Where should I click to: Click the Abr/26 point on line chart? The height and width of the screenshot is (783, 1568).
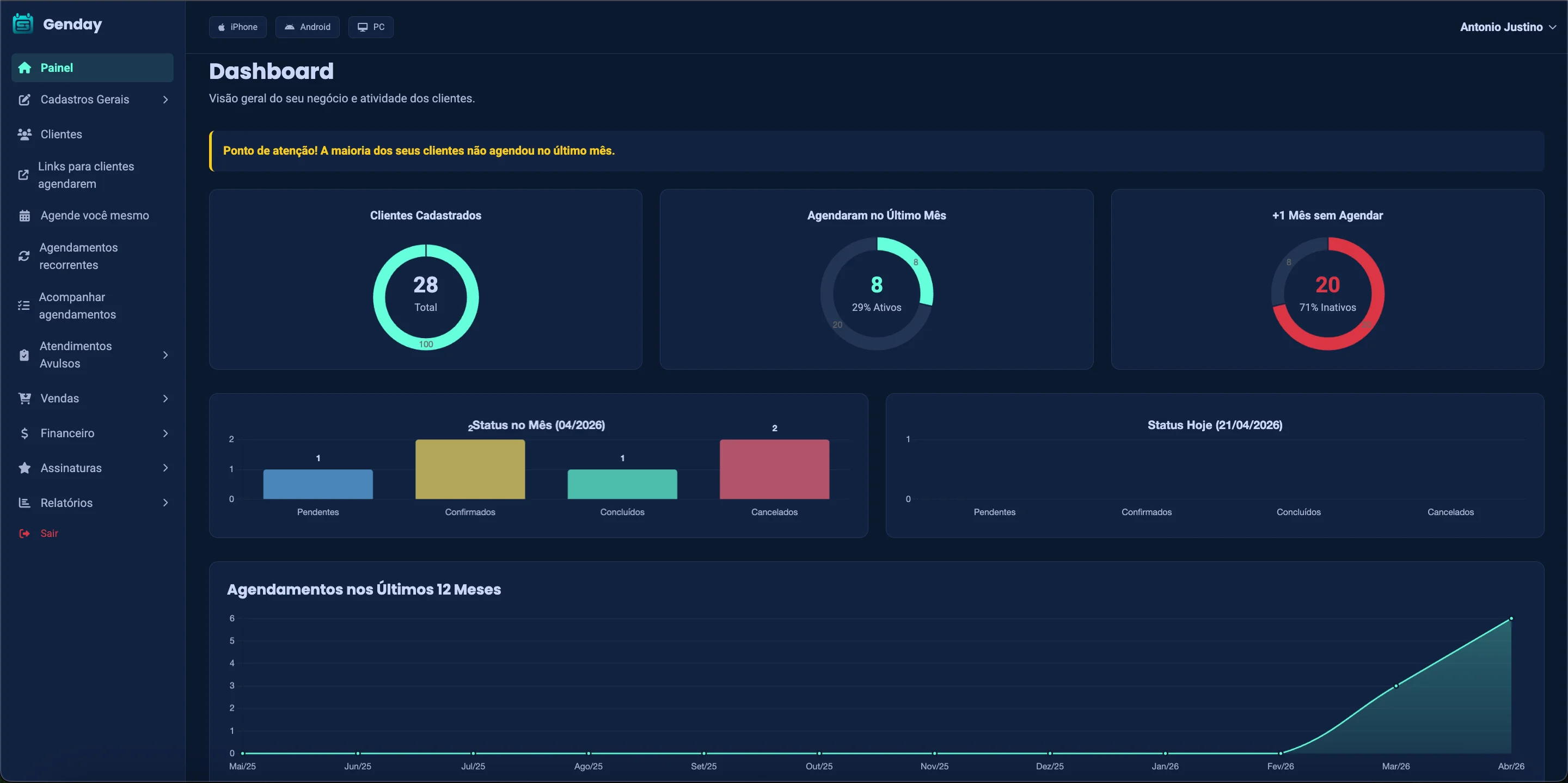(x=1511, y=619)
